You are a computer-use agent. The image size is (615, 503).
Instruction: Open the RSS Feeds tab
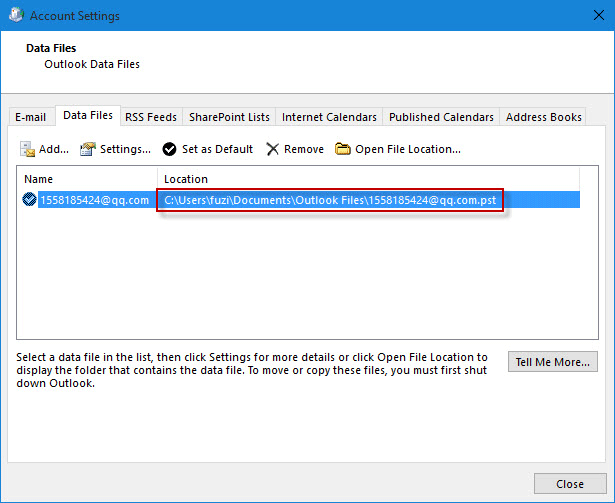tap(151, 117)
